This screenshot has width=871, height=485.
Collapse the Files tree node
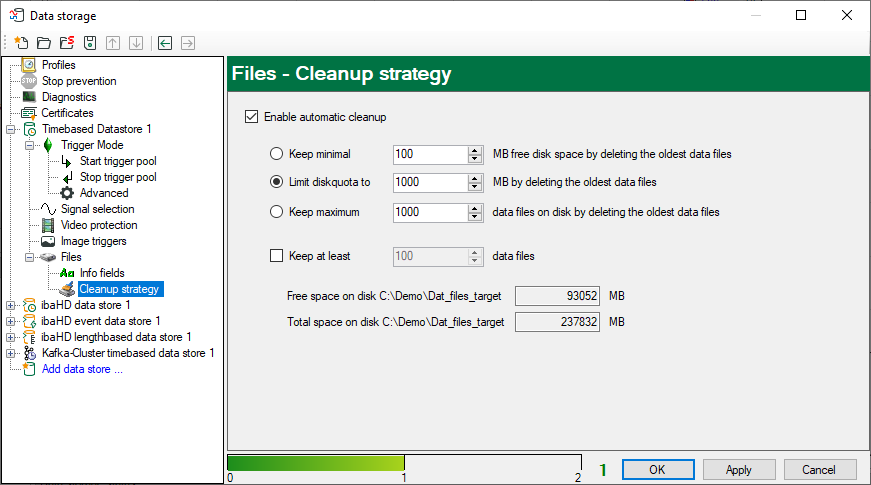coord(29,257)
